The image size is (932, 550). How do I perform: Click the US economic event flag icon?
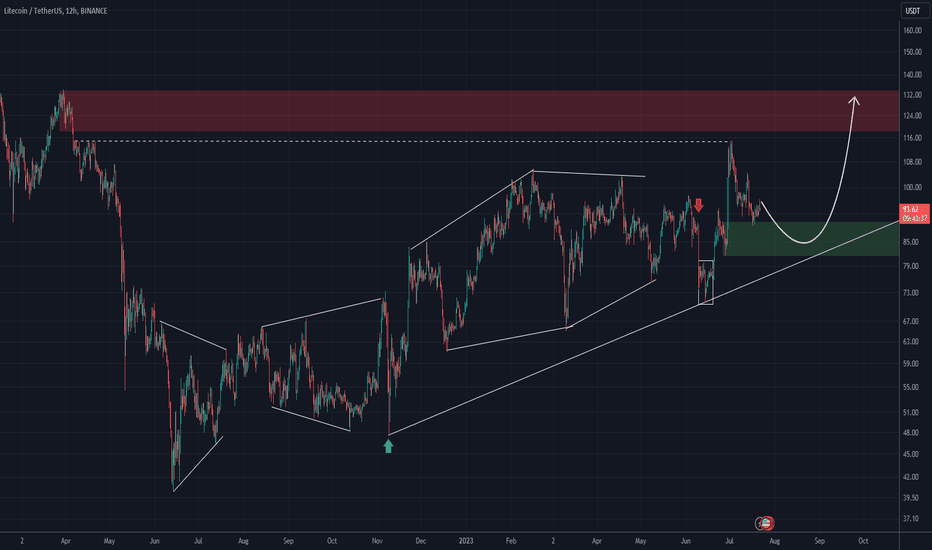(767, 523)
